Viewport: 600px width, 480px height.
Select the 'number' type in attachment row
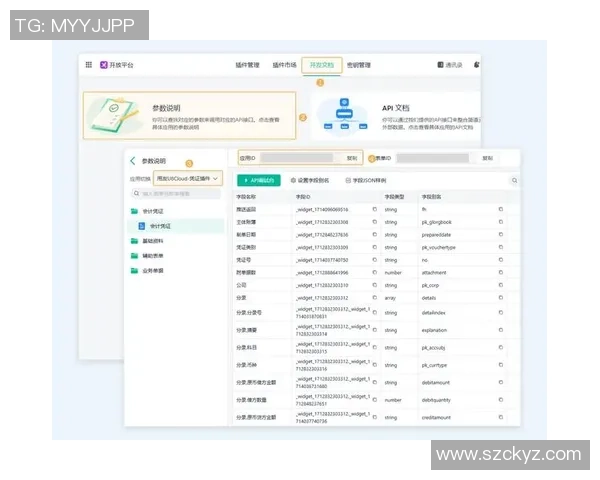393,273
